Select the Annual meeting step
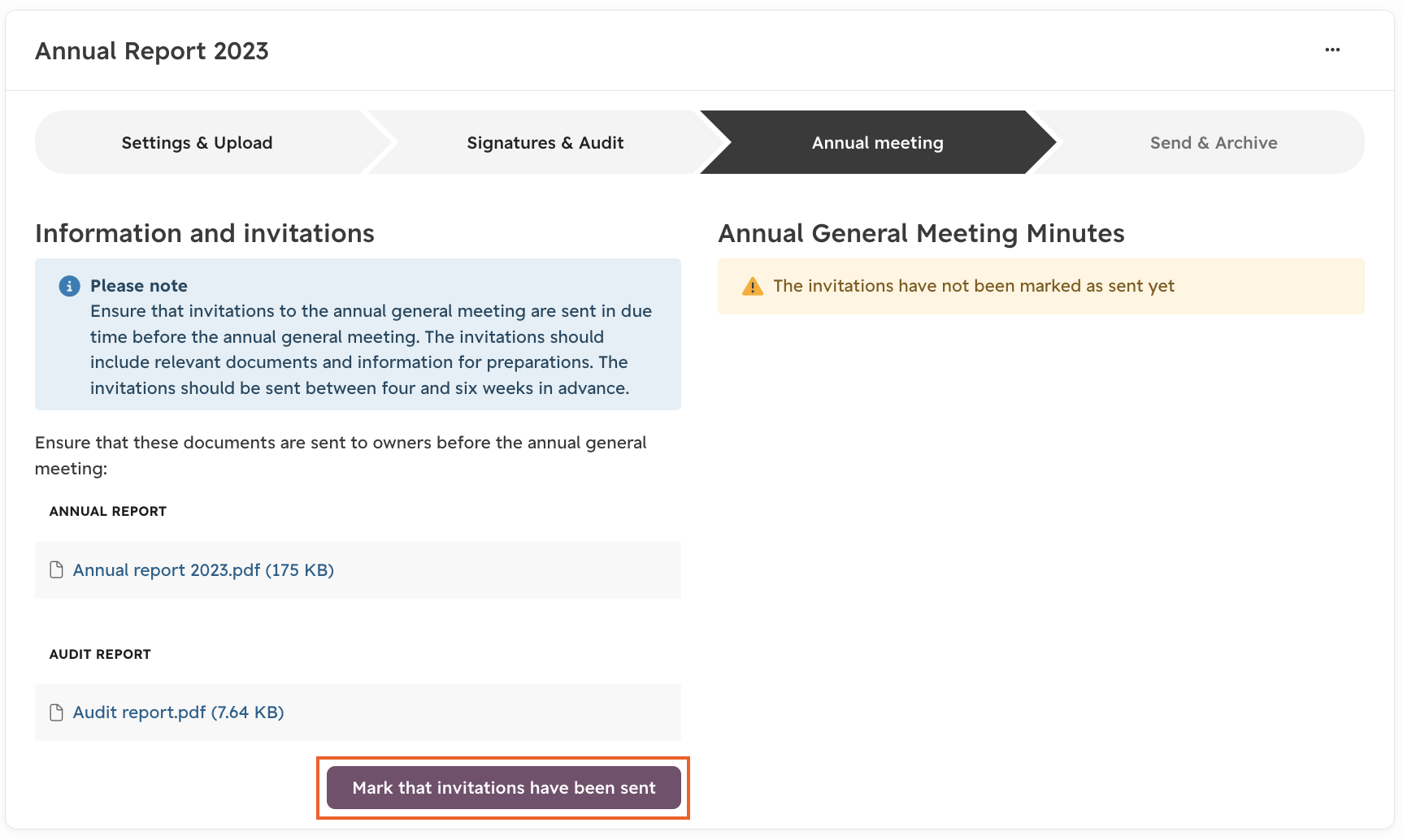This screenshot has height=840, width=1403. pyautogui.click(x=878, y=142)
